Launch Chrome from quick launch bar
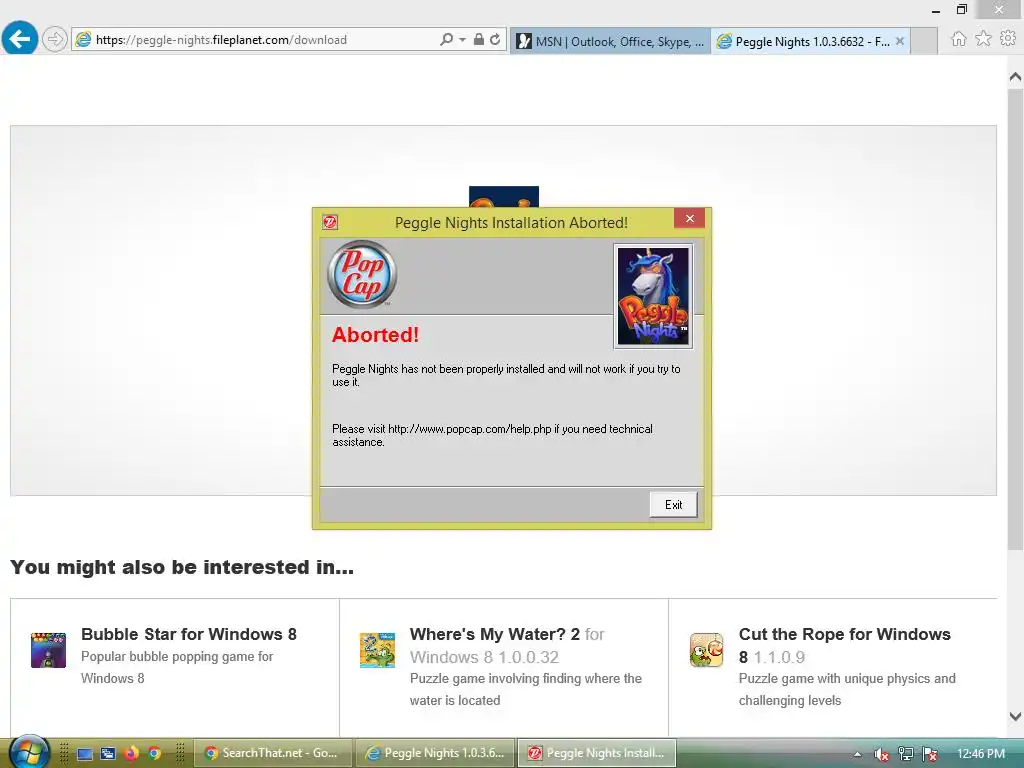This screenshot has height=768, width=1024. click(x=155, y=753)
